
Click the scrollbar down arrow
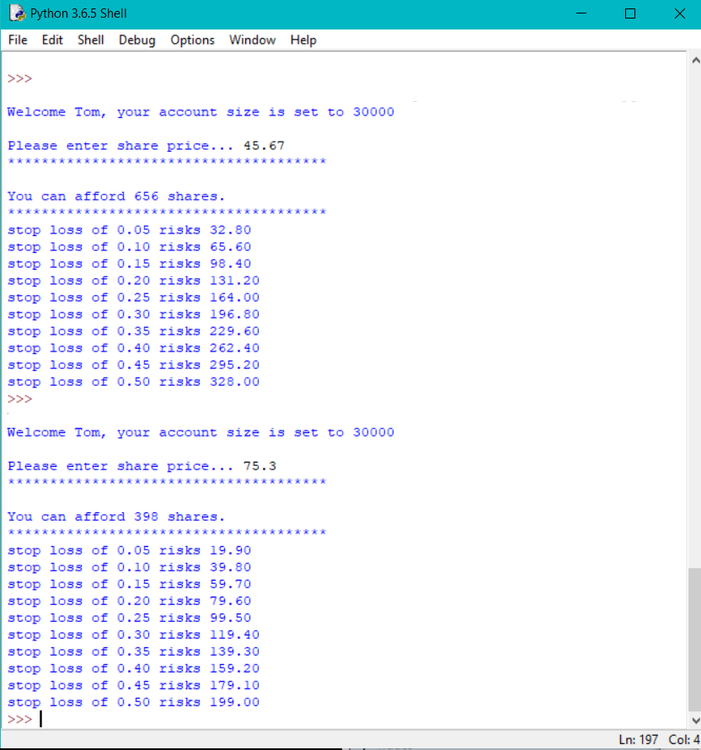(695, 720)
